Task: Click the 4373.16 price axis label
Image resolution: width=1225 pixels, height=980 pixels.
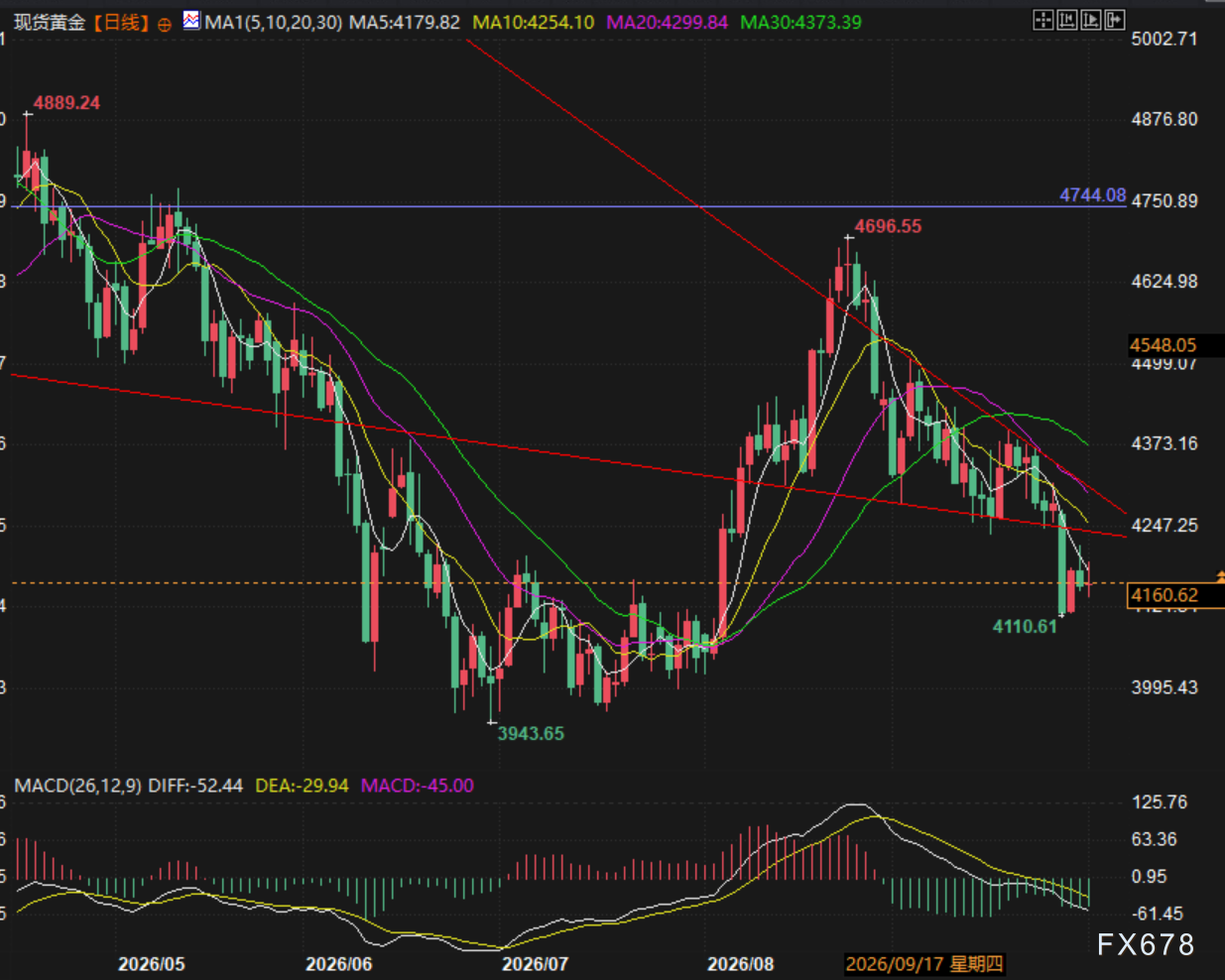Action: 1164,443
